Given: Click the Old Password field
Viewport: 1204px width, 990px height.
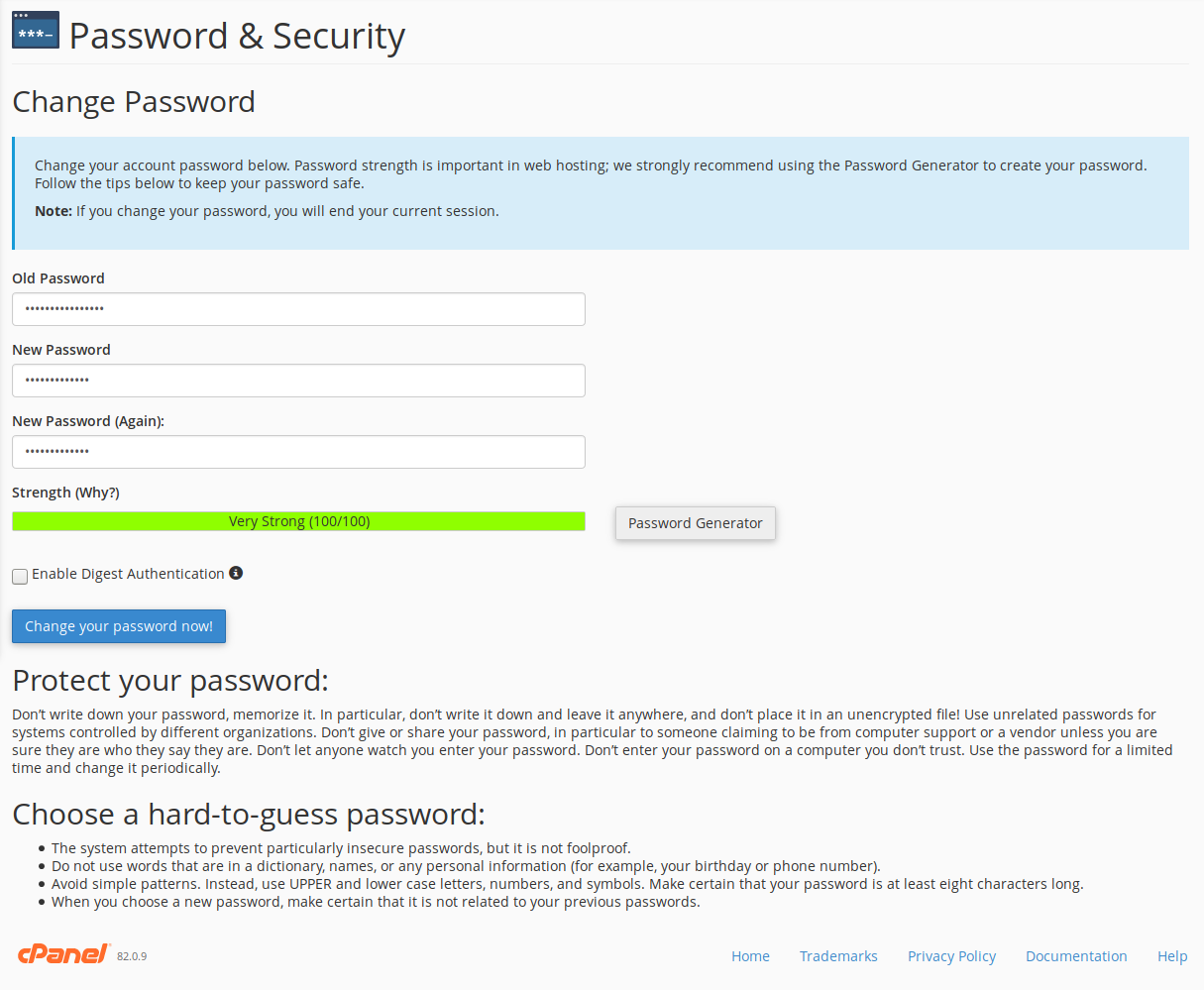Looking at the screenshot, I should [x=298, y=309].
